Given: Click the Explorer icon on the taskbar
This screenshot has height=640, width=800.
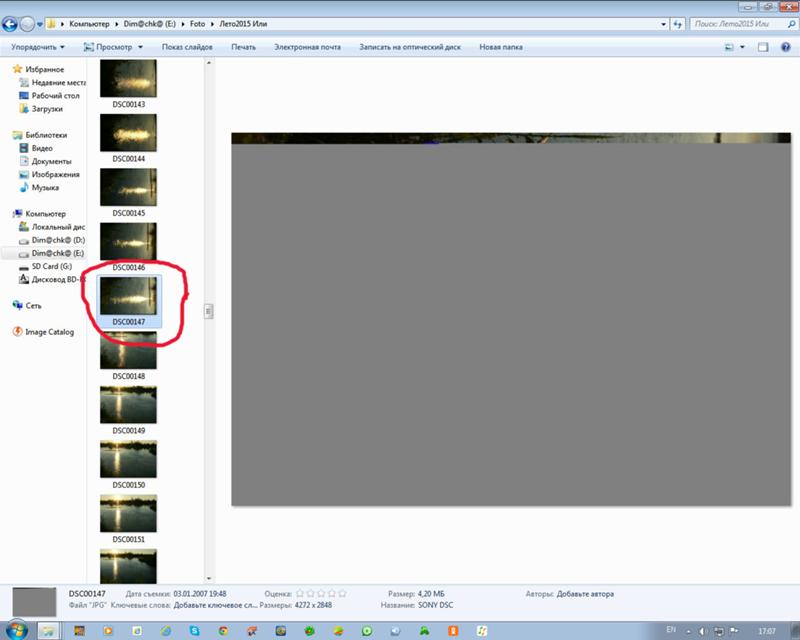Looking at the screenshot, I should point(48,631).
